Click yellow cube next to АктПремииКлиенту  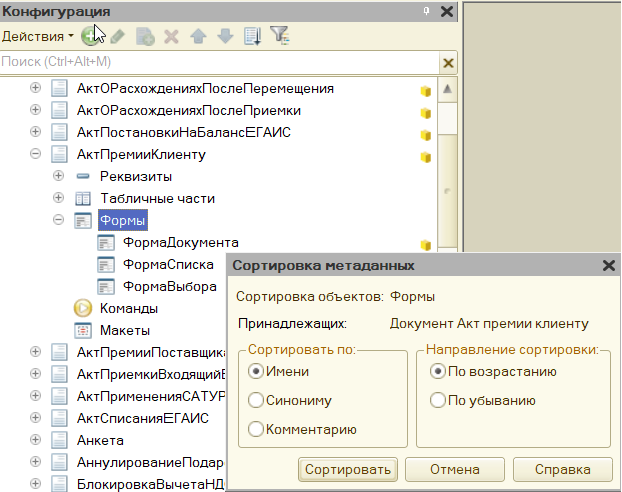(x=426, y=157)
